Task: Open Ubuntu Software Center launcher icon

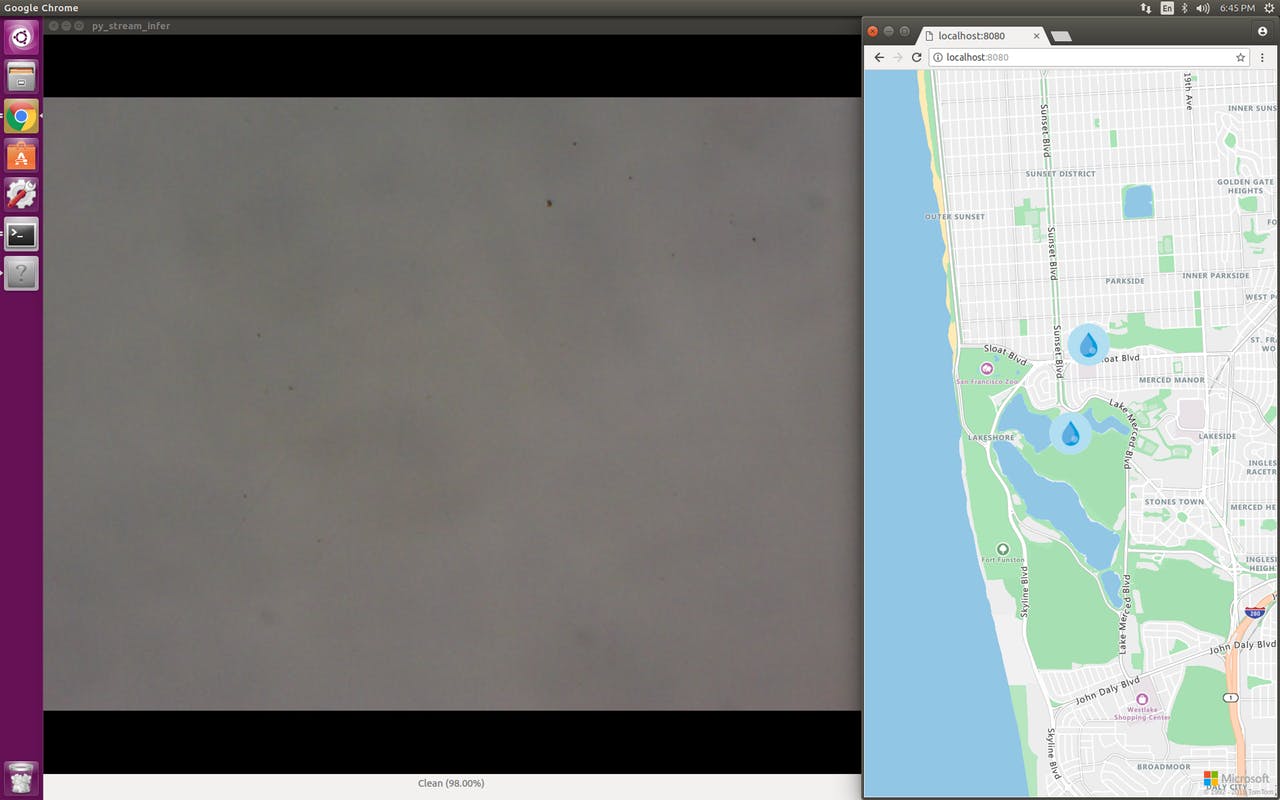Action: (21, 155)
